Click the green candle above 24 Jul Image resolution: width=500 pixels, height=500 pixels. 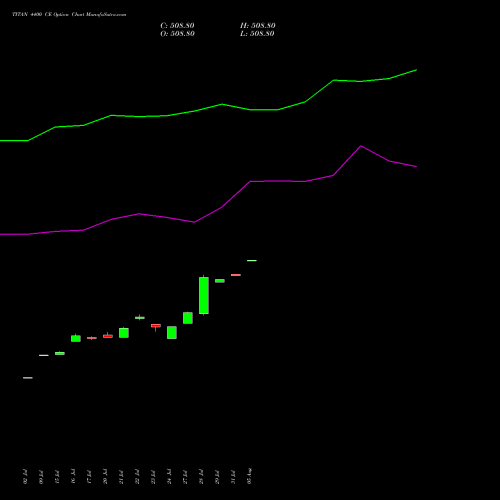pos(172,332)
